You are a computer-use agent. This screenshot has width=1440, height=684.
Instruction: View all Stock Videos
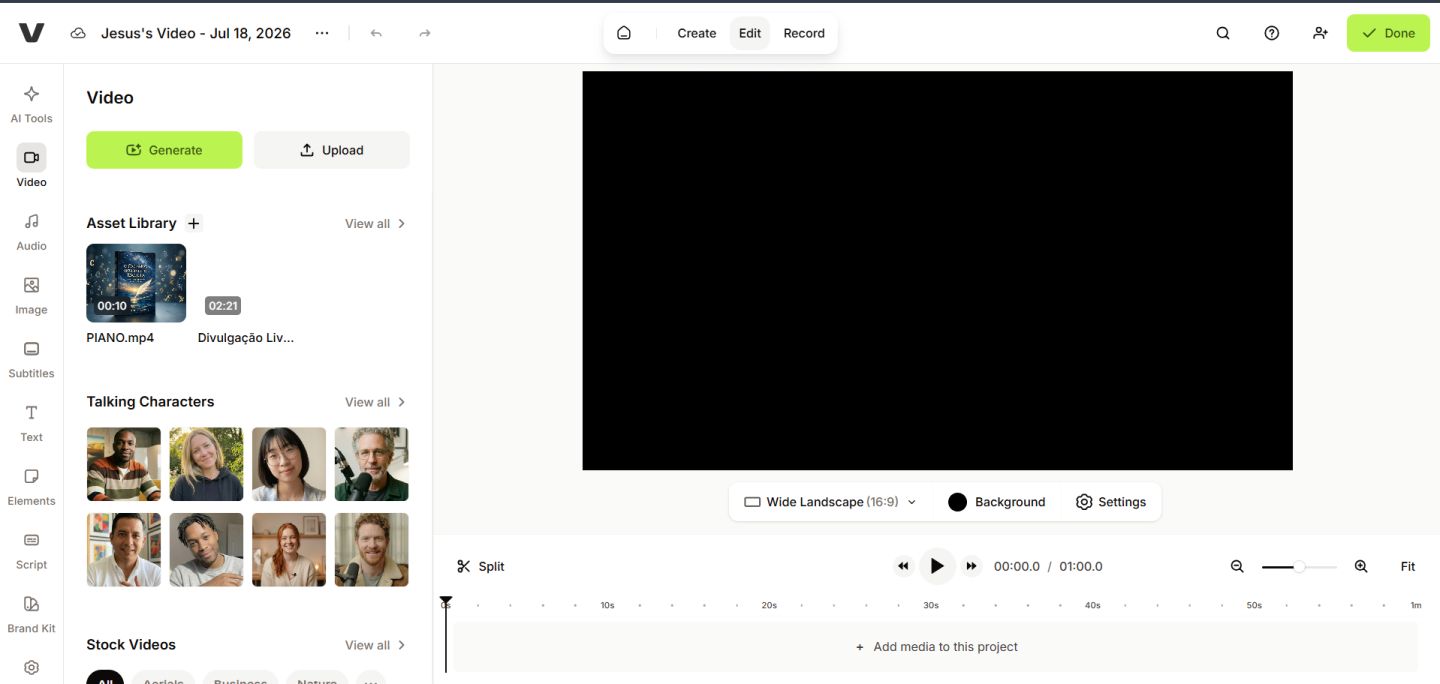[375, 645]
